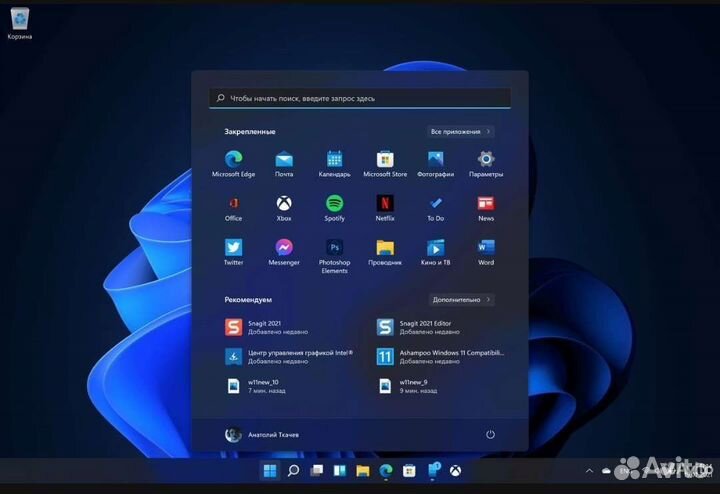Launch the Office app
720x494 pixels.
coord(233,208)
